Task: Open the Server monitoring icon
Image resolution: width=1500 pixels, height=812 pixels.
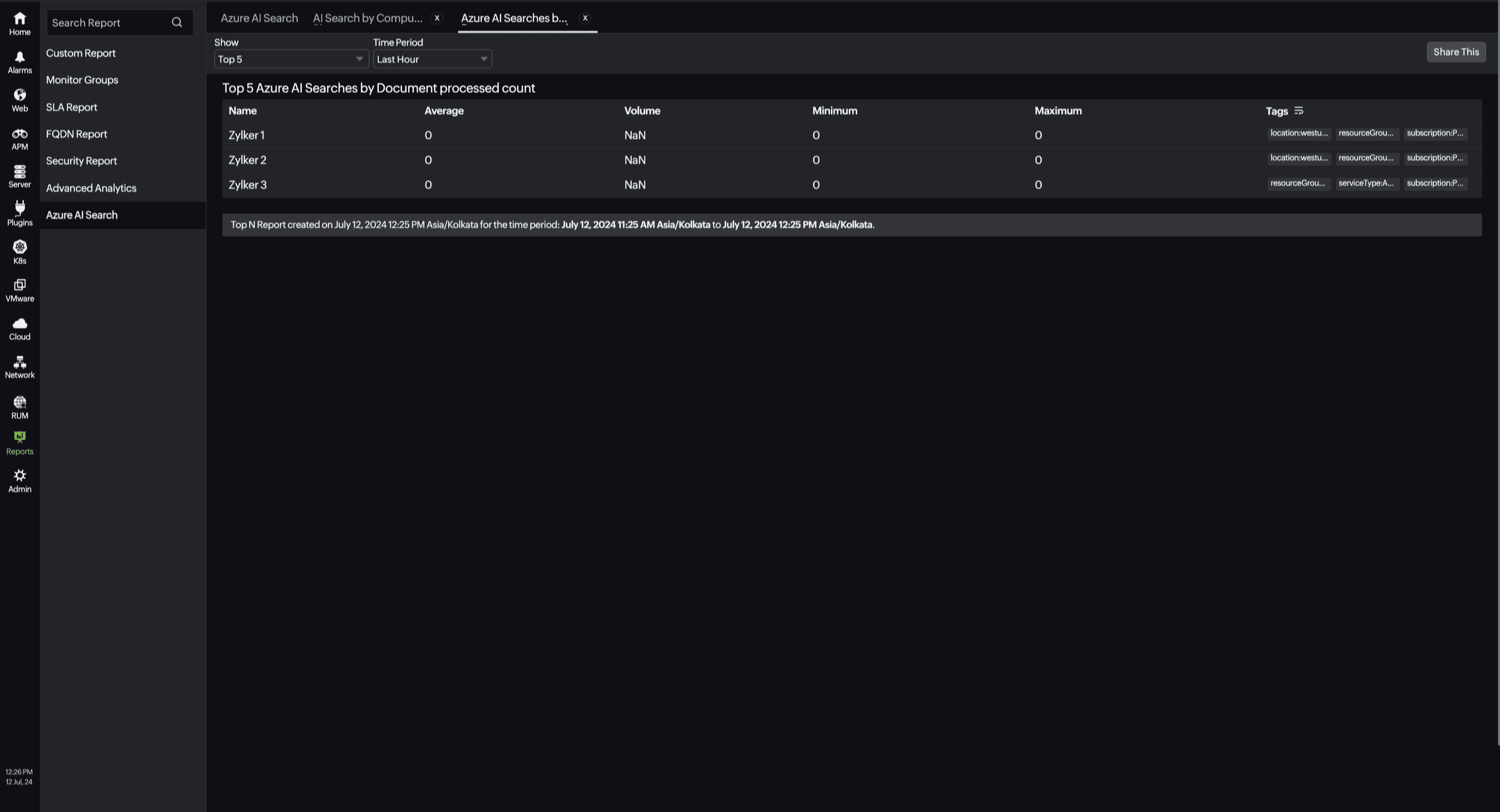Action: click(19, 173)
